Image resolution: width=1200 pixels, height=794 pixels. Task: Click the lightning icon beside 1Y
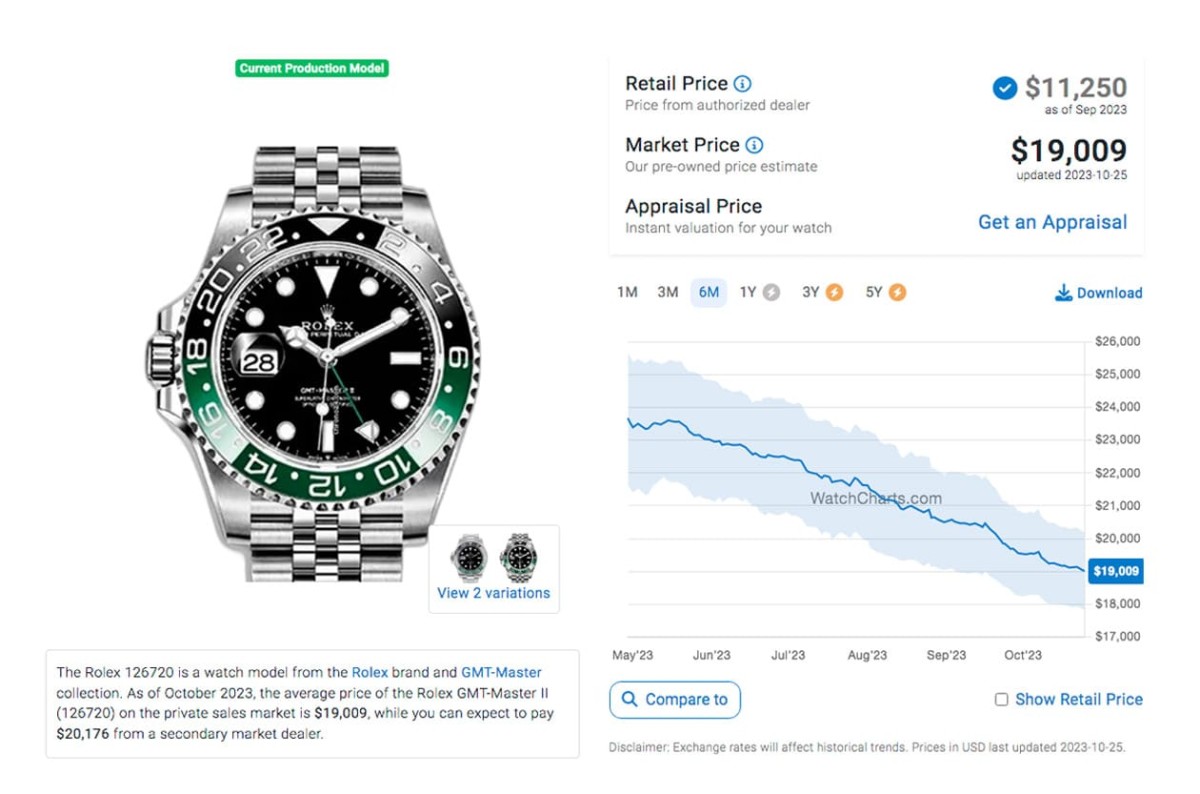(x=771, y=293)
